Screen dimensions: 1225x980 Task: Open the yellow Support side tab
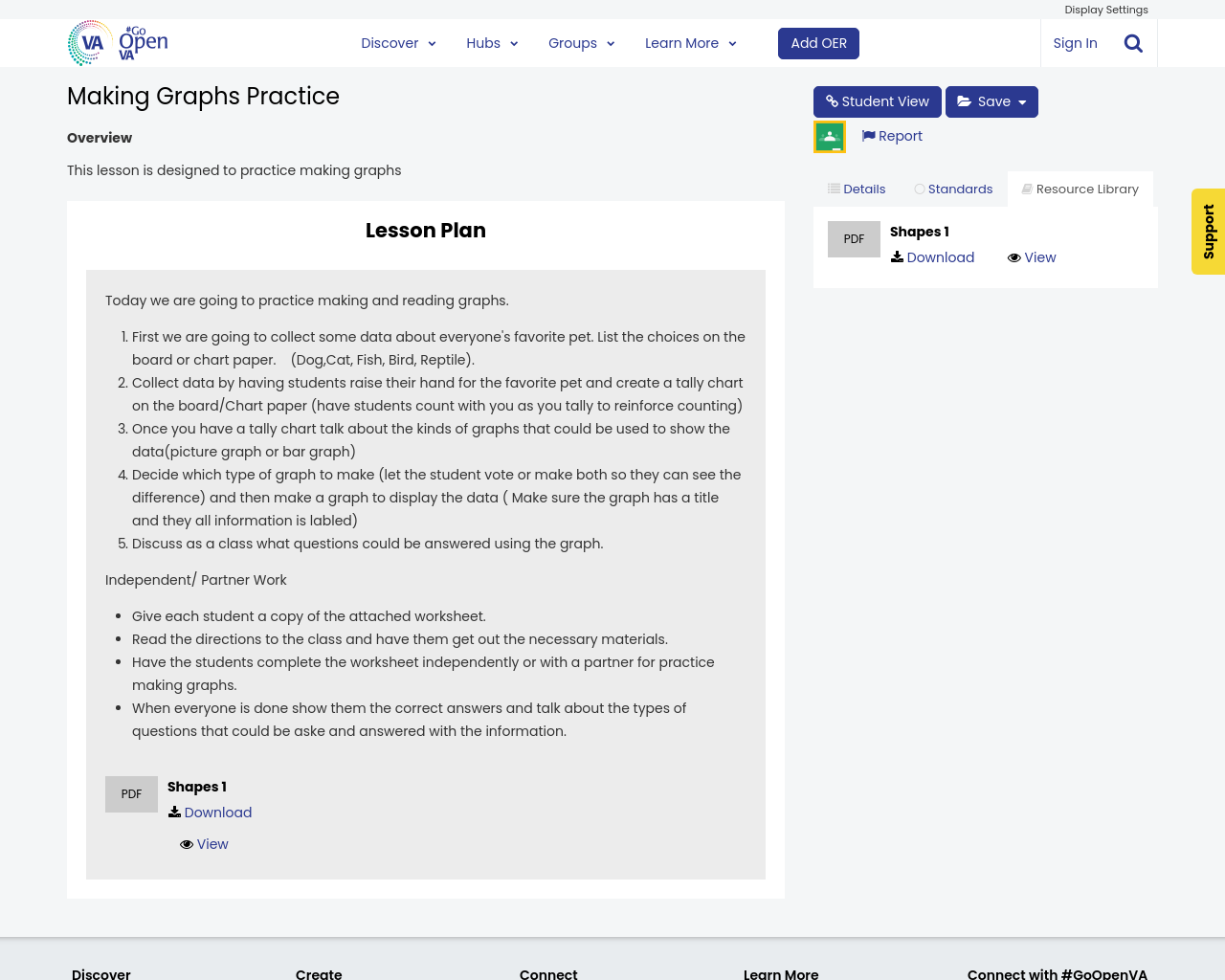[x=1208, y=232]
